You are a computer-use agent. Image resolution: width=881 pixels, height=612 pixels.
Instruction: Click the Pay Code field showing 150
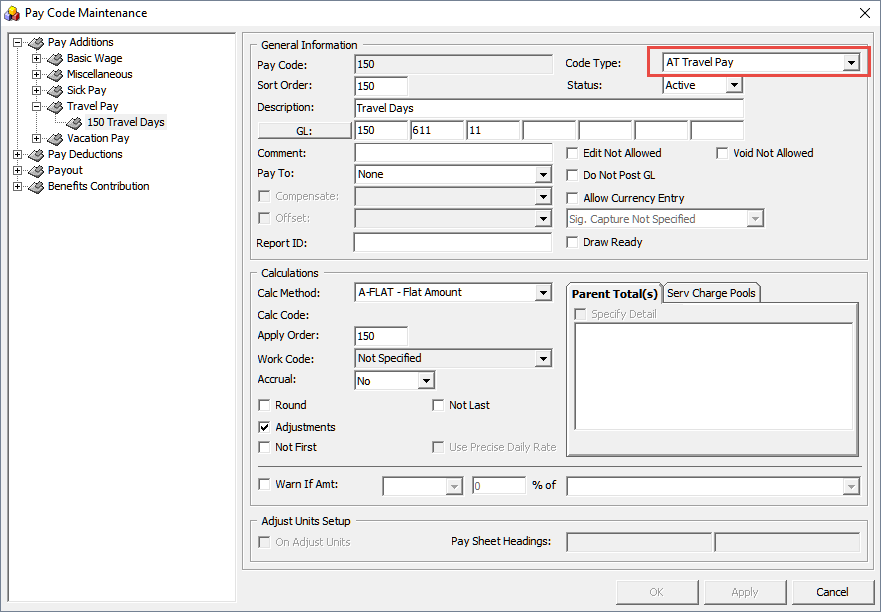453,65
